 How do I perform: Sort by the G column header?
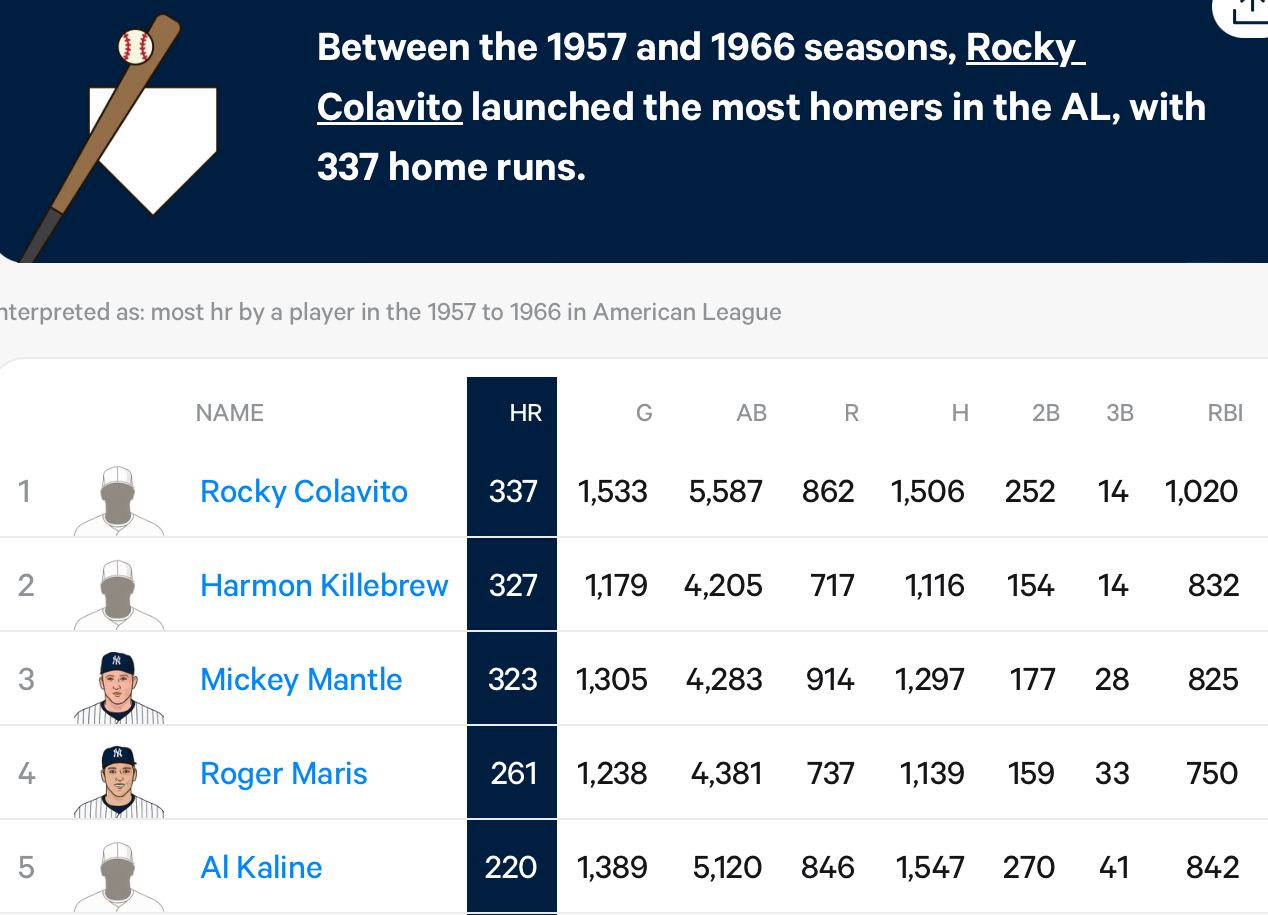(644, 413)
